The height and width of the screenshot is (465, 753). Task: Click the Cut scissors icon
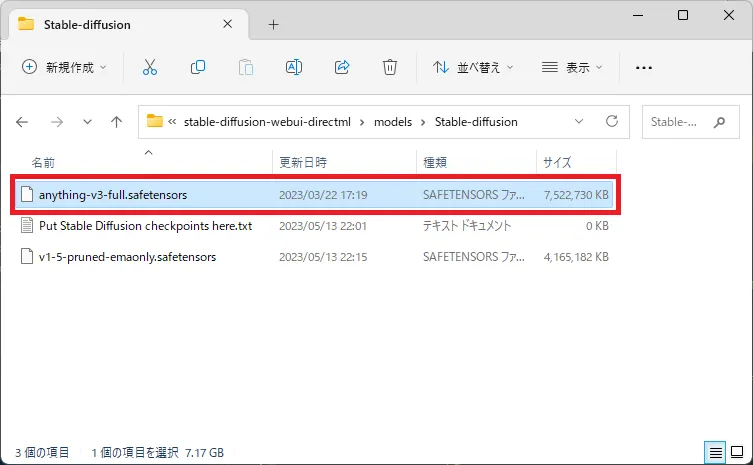click(150, 67)
